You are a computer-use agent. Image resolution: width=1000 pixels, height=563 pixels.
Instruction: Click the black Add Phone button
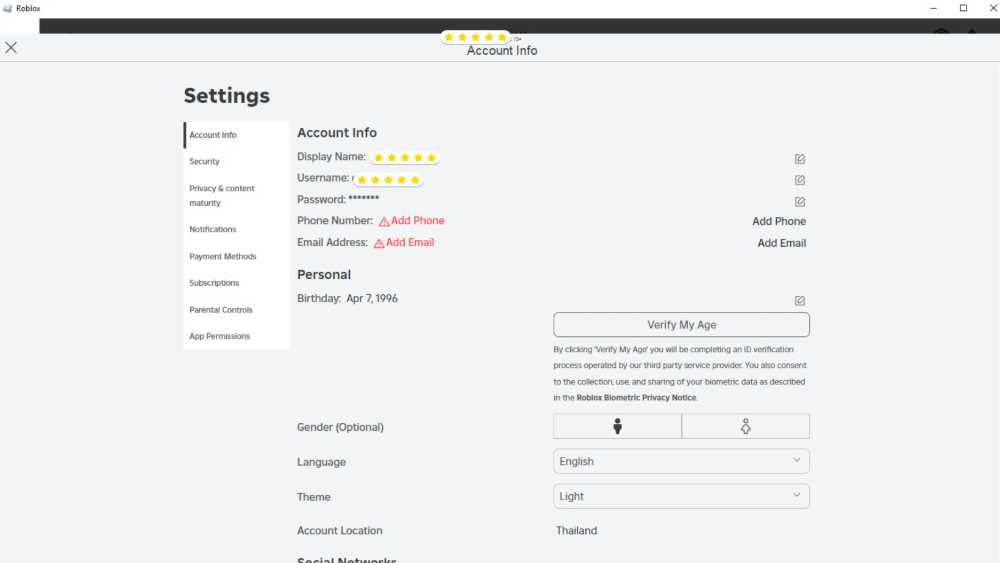tap(779, 221)
